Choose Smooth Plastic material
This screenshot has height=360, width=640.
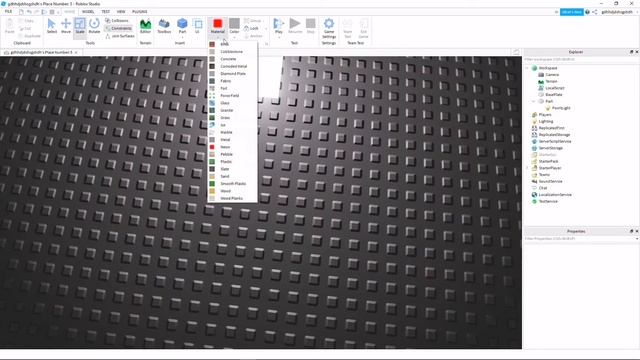[232, 184]
